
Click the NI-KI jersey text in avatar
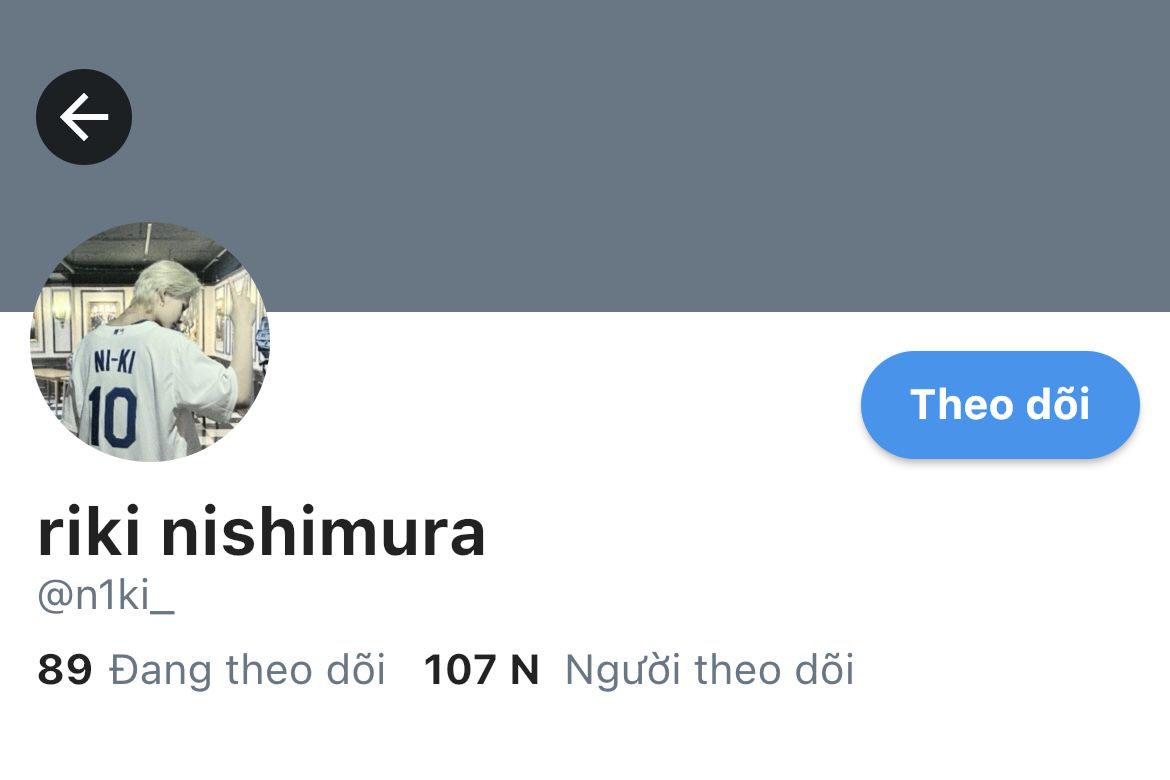(114, 362)
